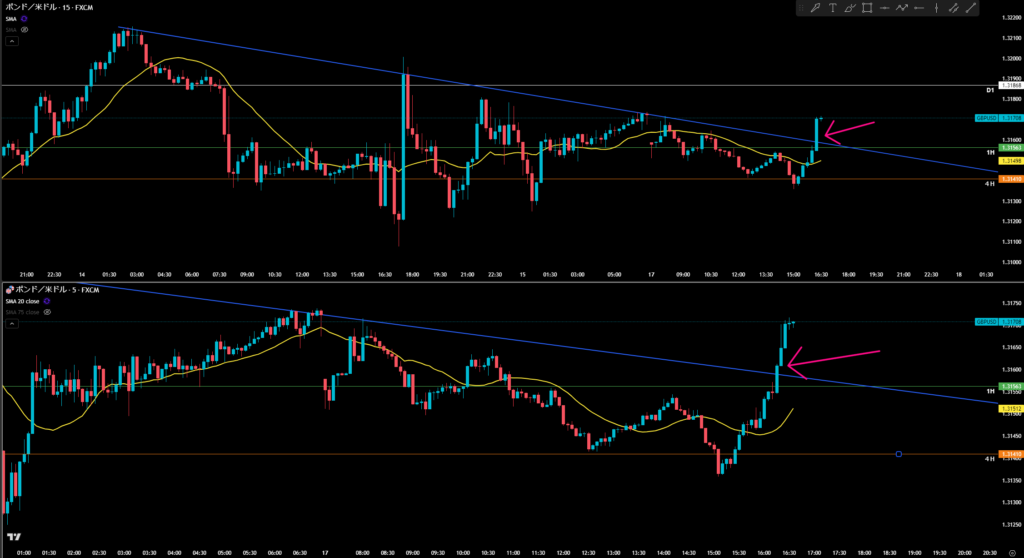Choose the parallel channel tool
The image size is (1024, 558).
coord(956,8)
